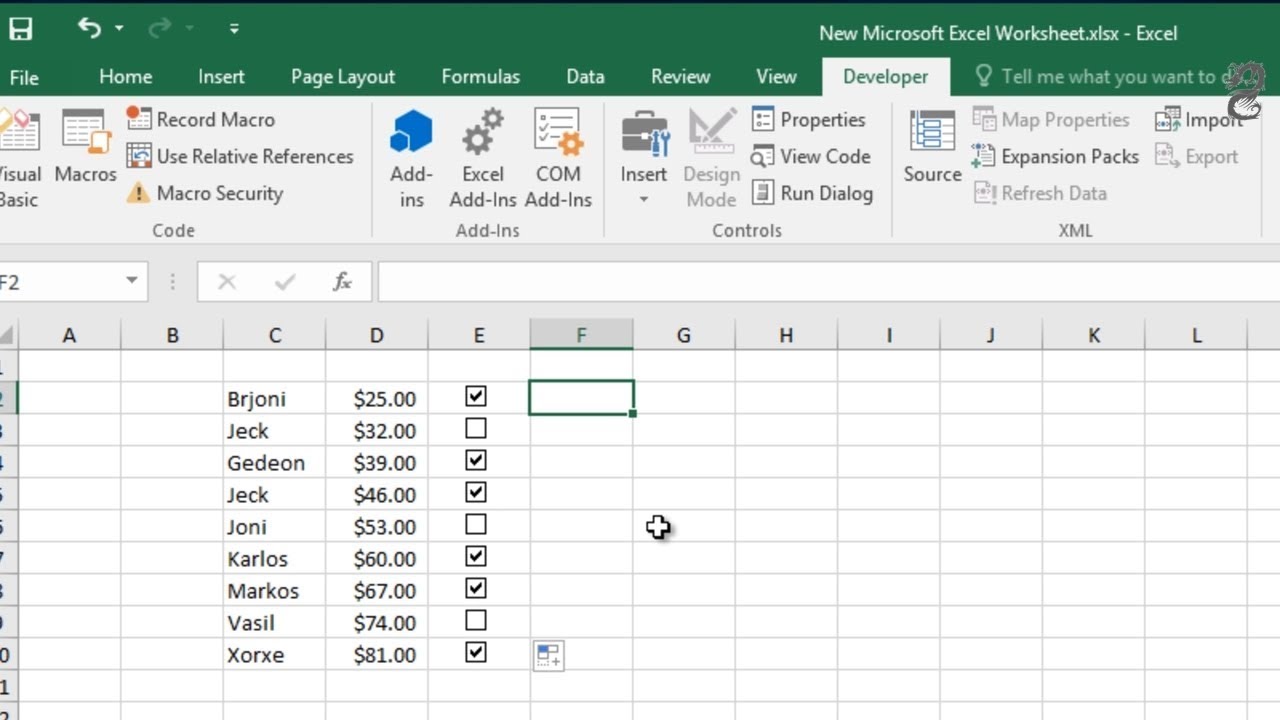This screenshot has height=720, width=1280.
Task: Switch to the Formulas tab
Action: (x=481, y=77)
